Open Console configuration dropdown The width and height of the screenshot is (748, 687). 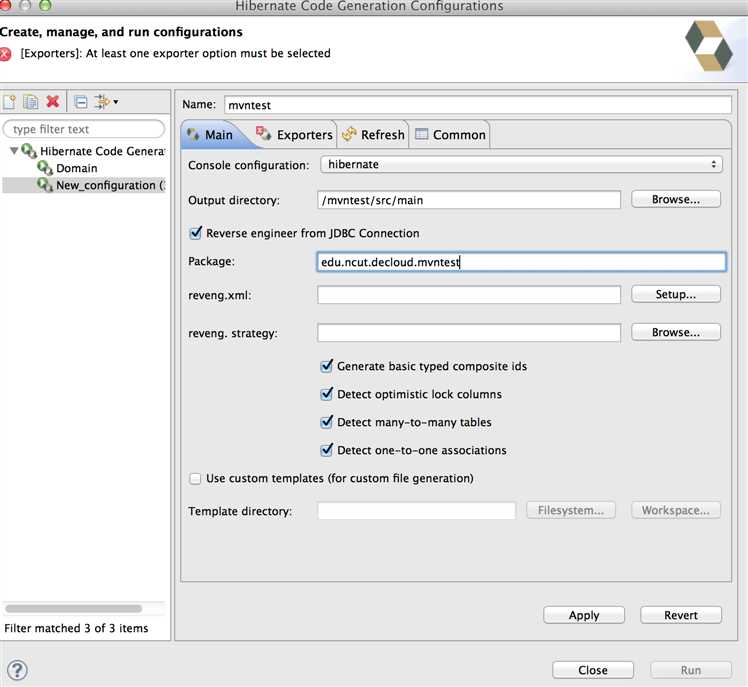click(521, 165)
